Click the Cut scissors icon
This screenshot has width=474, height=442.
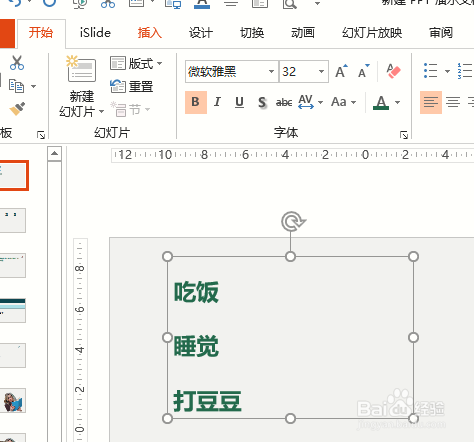17,63
